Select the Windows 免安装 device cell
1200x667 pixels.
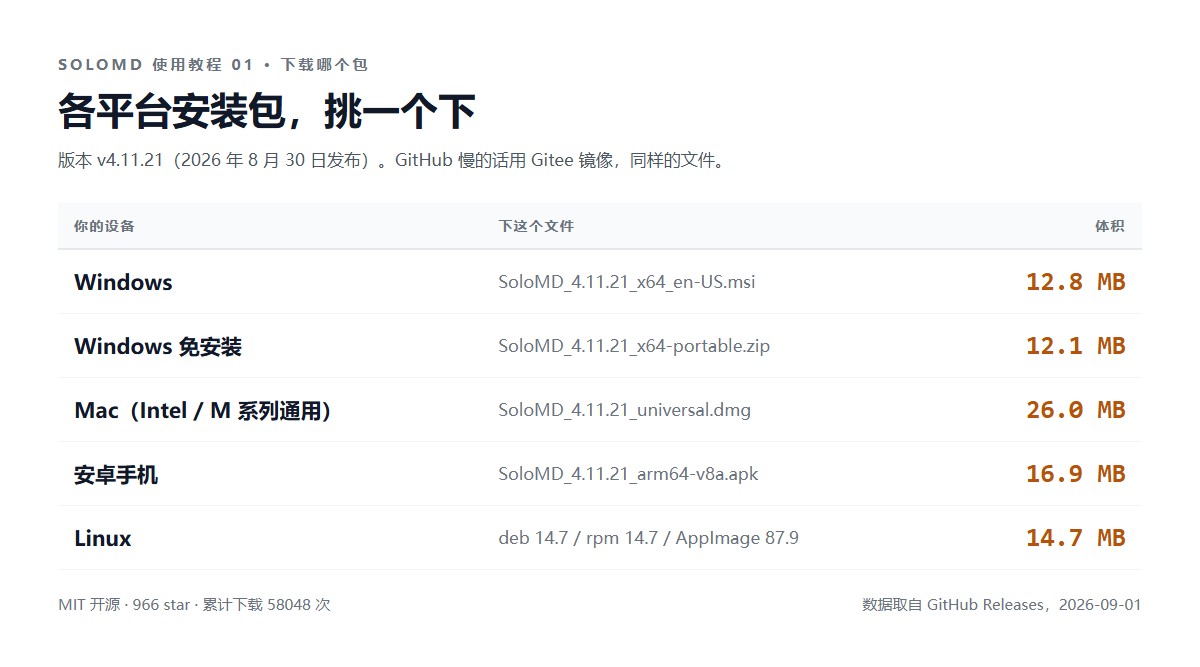coord(158,346)
